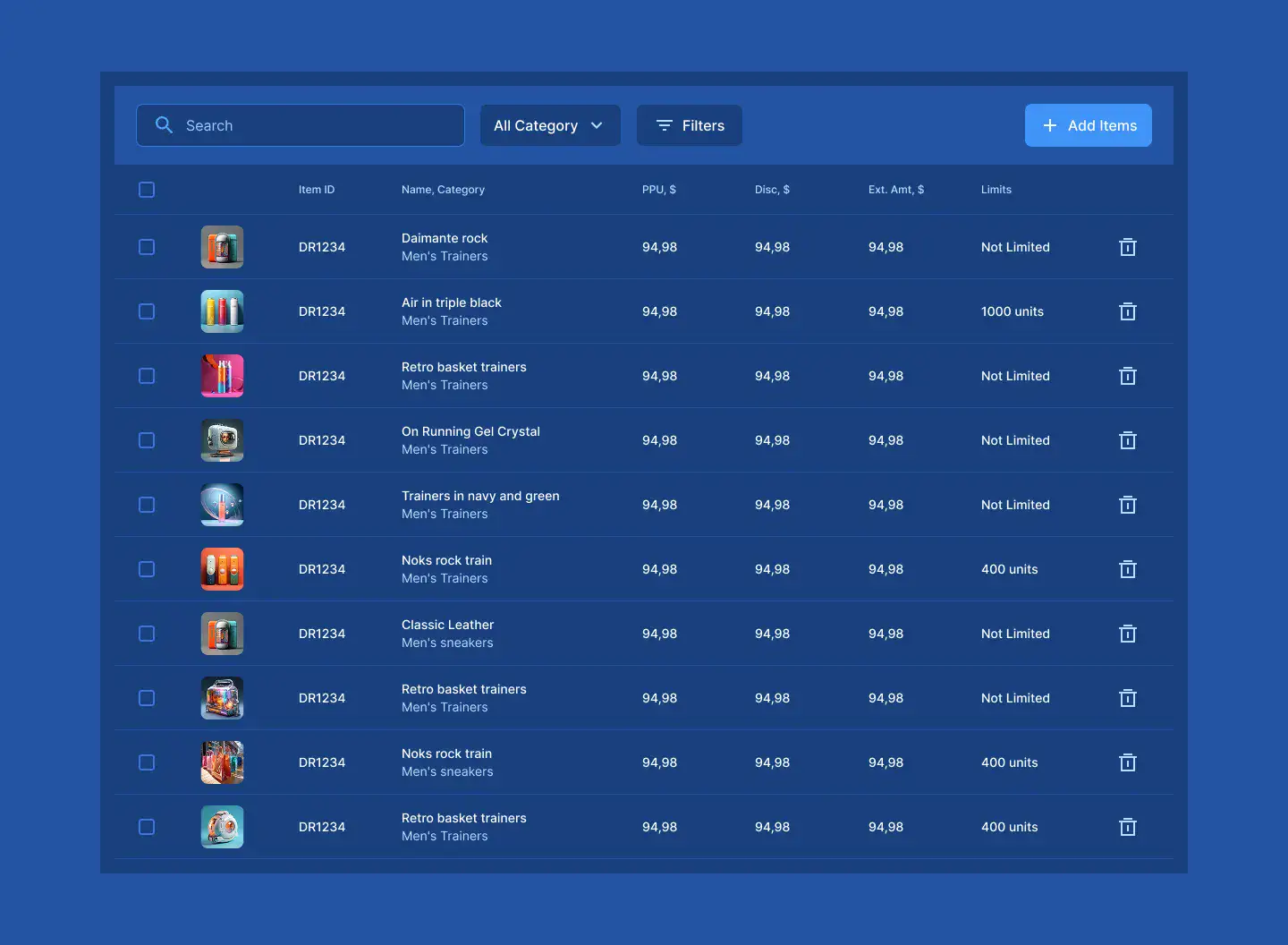Sort by the Item ID column header
The width and height of the screenshot is (1288, 945).
click(317, 190)
